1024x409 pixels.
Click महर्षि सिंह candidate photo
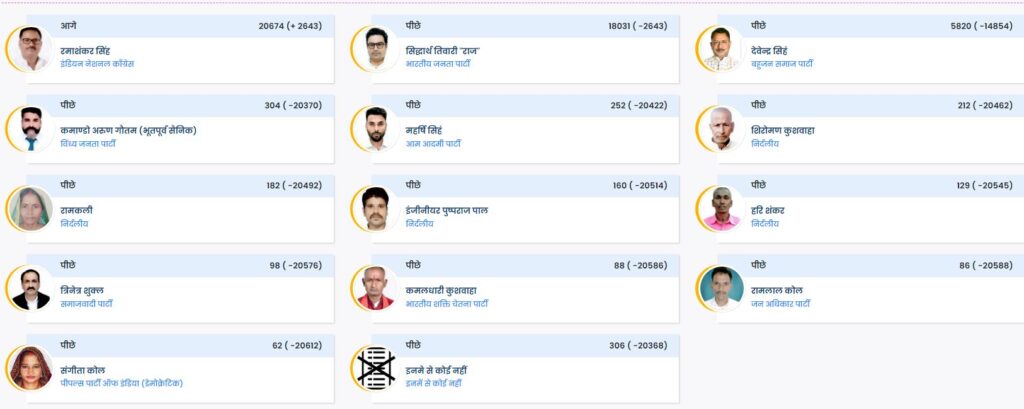click(376, 129)
